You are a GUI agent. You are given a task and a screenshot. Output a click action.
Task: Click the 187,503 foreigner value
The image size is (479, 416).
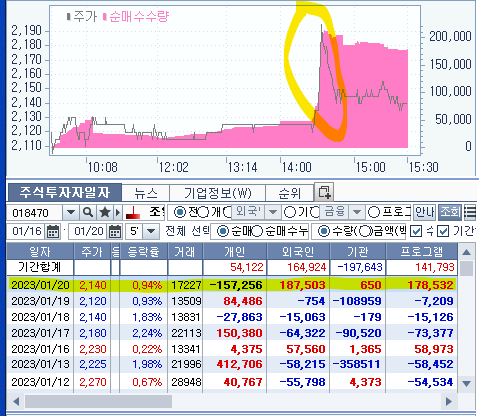click(x=302, y=285)
